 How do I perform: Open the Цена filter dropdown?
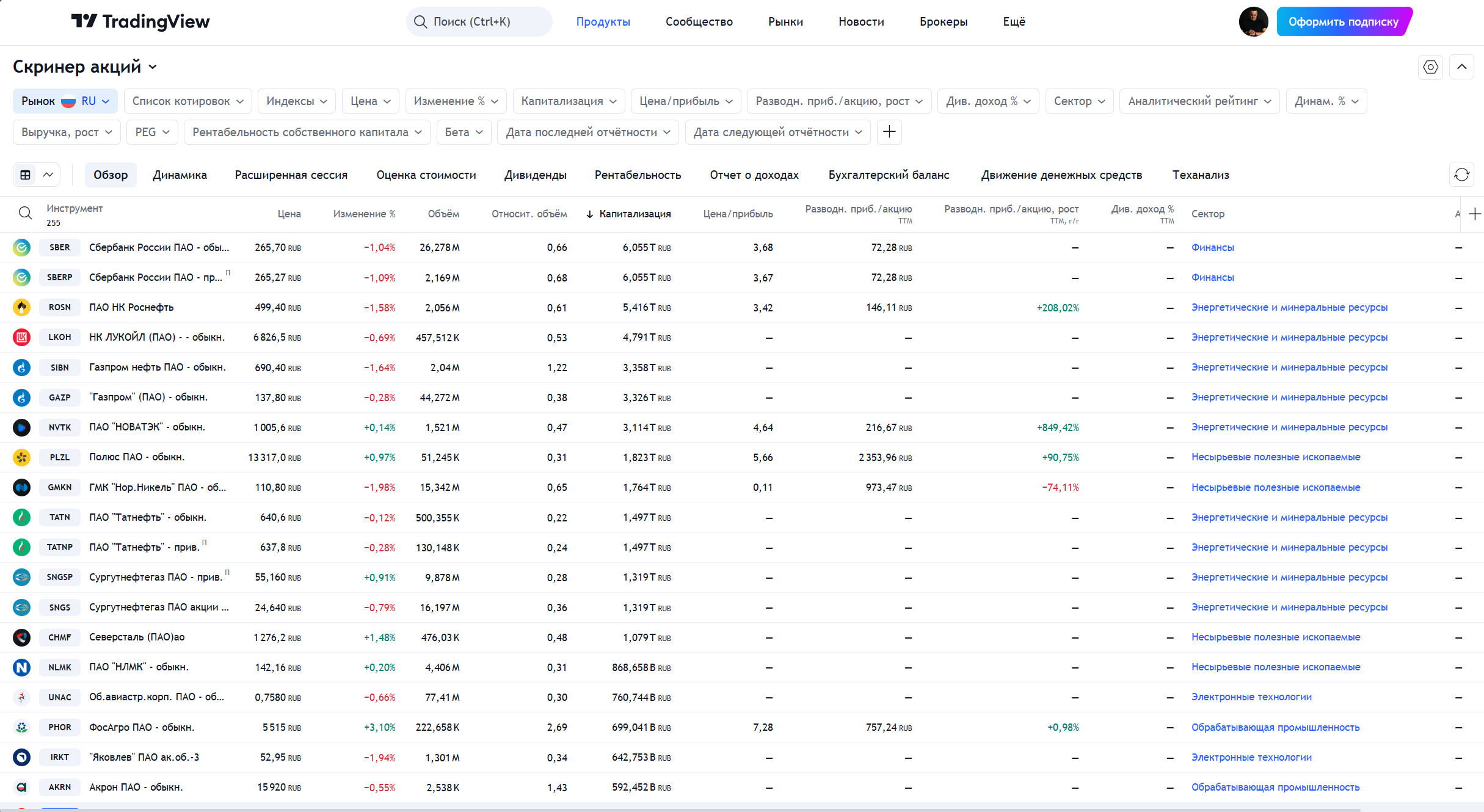[x=371, y=101]
